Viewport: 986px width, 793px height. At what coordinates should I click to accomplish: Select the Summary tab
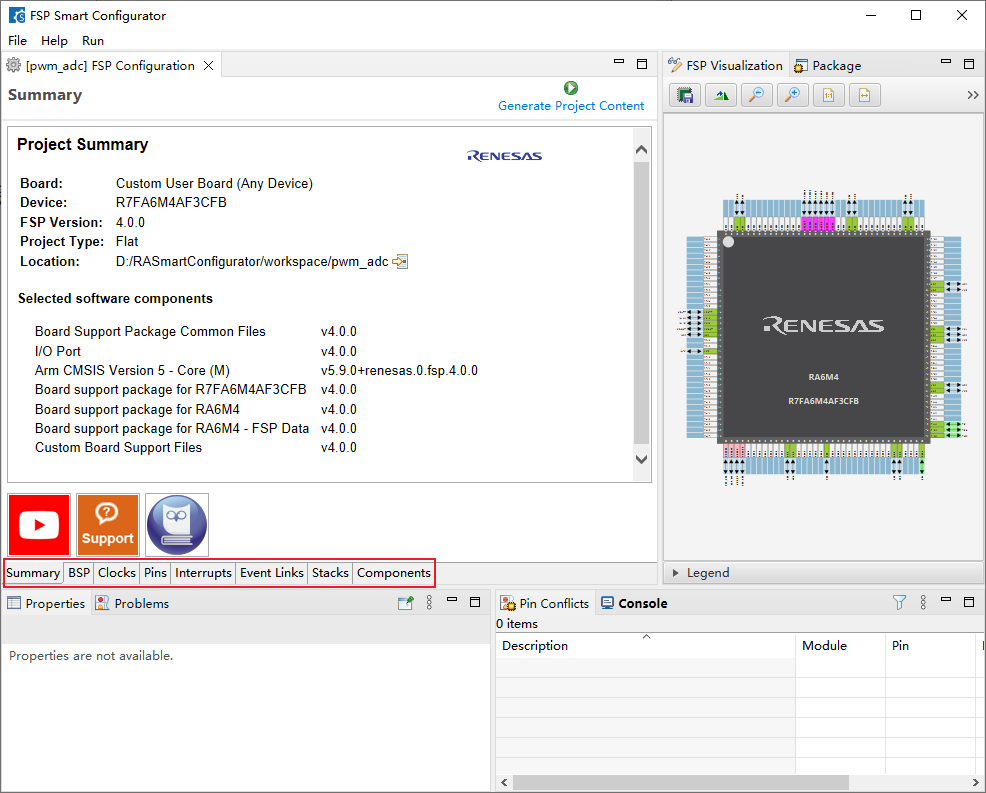[x=33, y=573]
